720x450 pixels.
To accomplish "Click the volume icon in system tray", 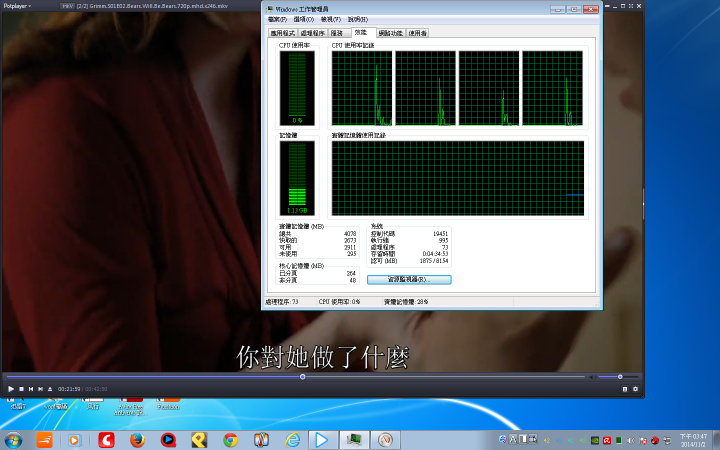I will (631, 440).
